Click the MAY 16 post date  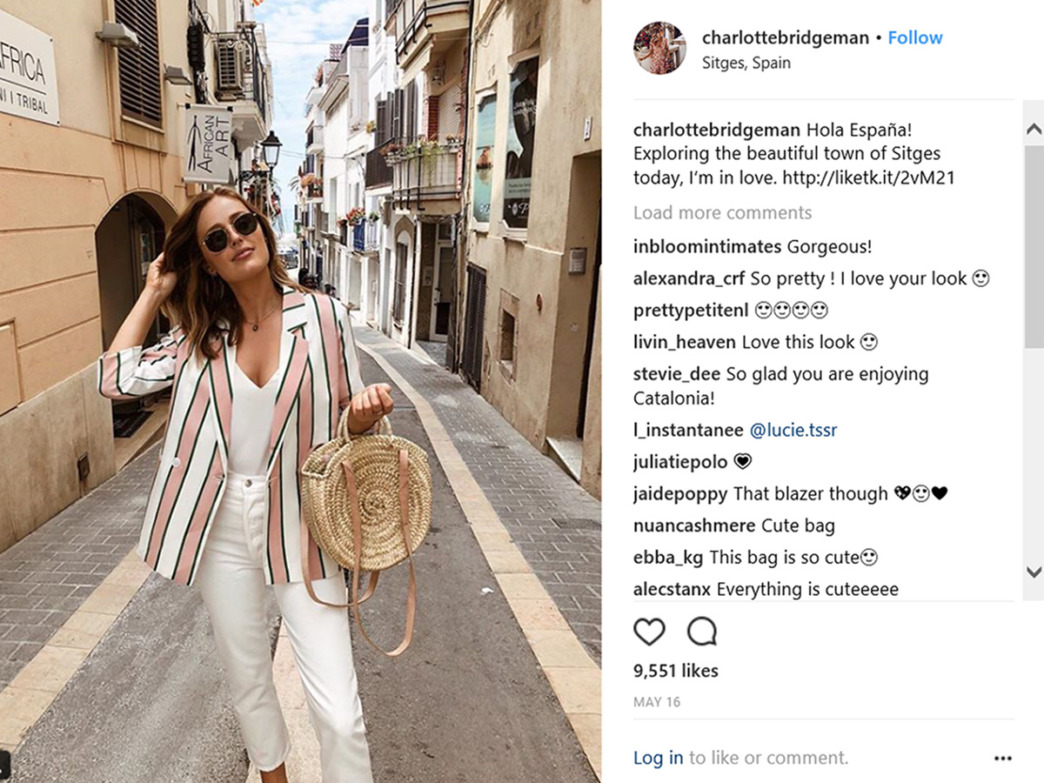(x=656, y=702)
